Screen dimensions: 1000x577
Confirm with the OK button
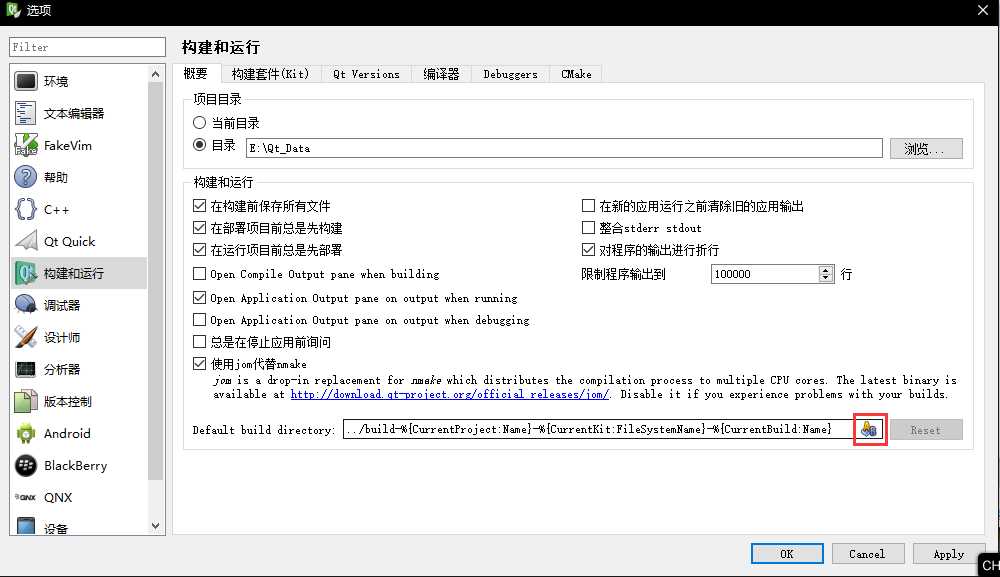[787, 553]
